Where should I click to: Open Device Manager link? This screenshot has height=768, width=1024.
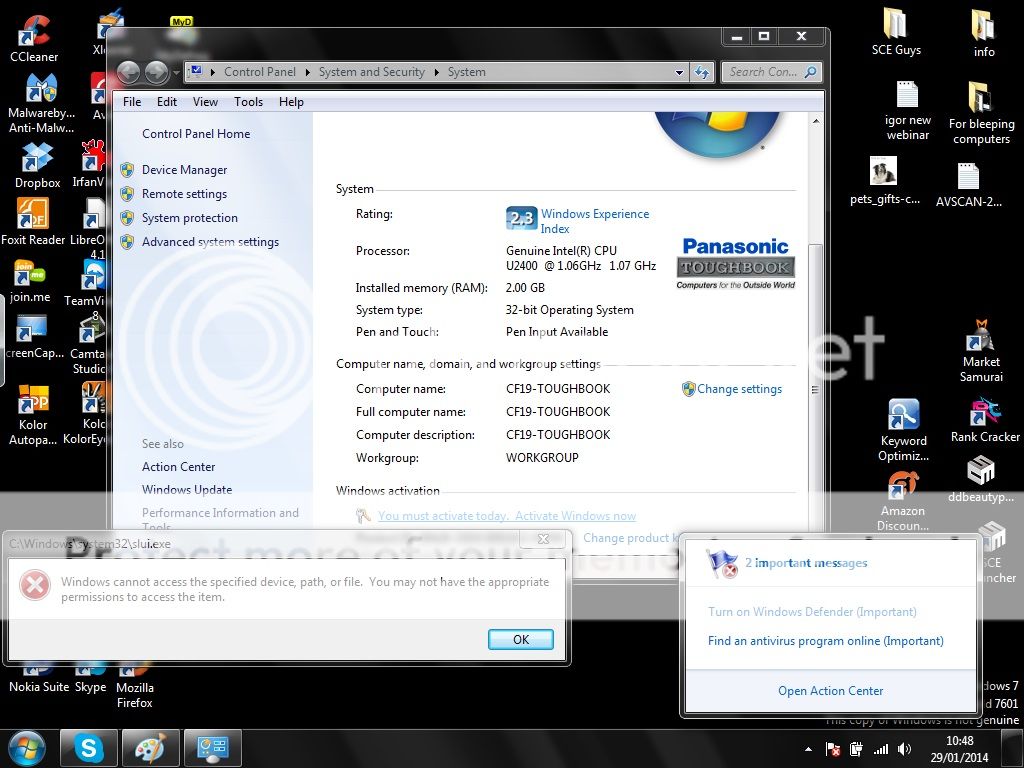point(184,170)
